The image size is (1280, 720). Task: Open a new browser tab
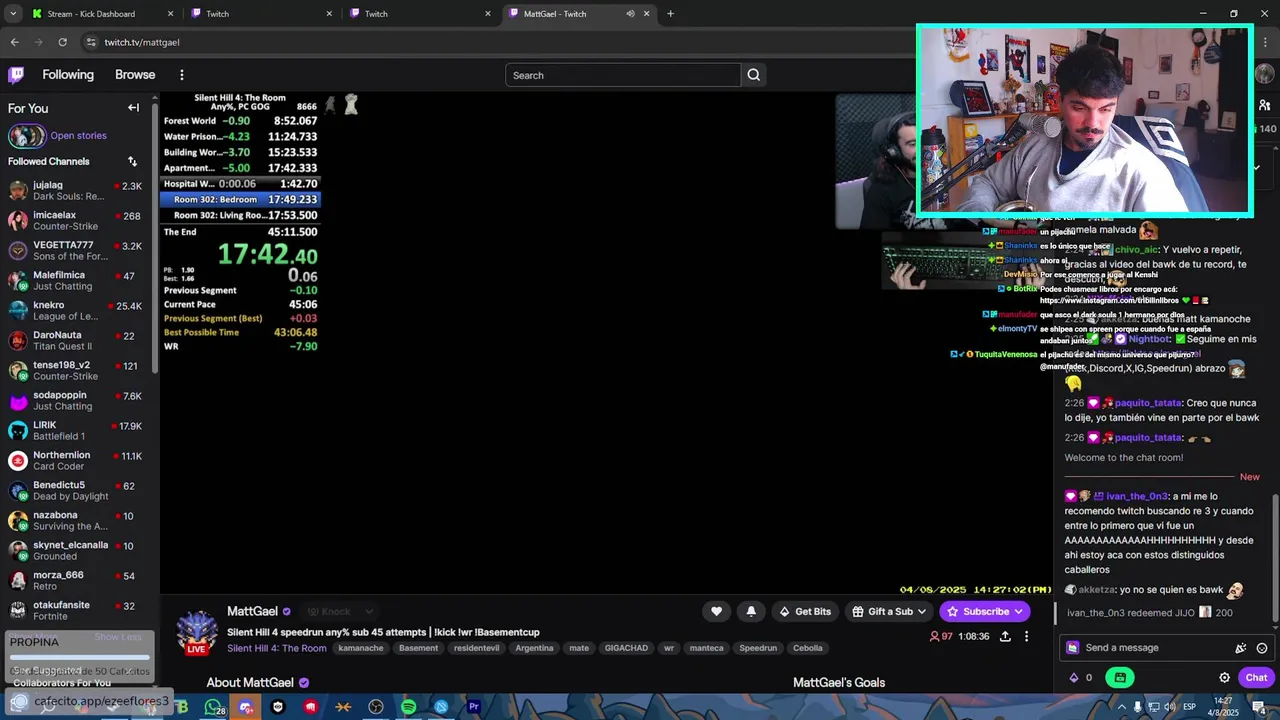[670, 14]
